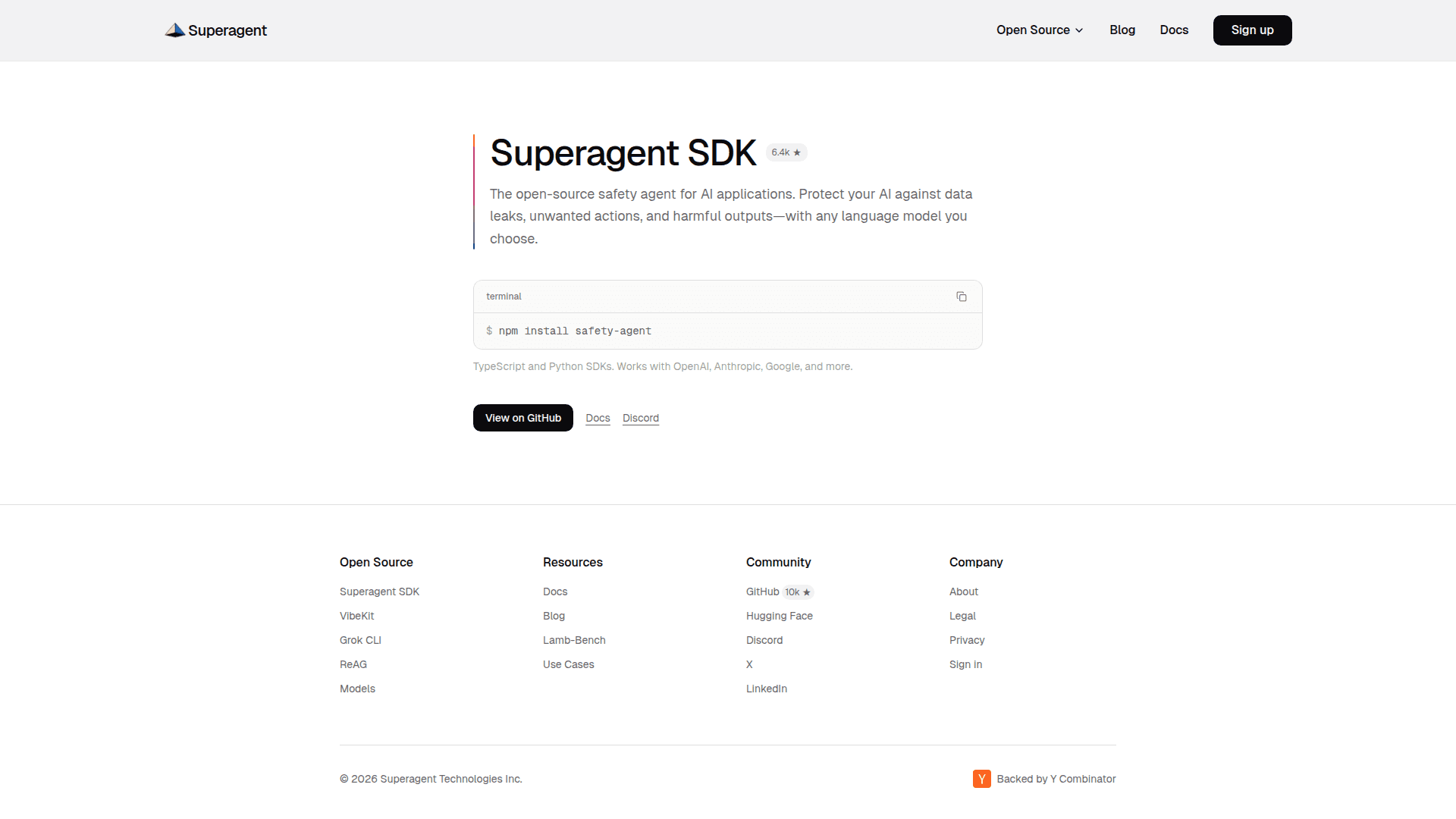Viewport: 1456px width, 819px height.
Task: Select Docs in the top navigation bar
Action: click(1174, 30)
